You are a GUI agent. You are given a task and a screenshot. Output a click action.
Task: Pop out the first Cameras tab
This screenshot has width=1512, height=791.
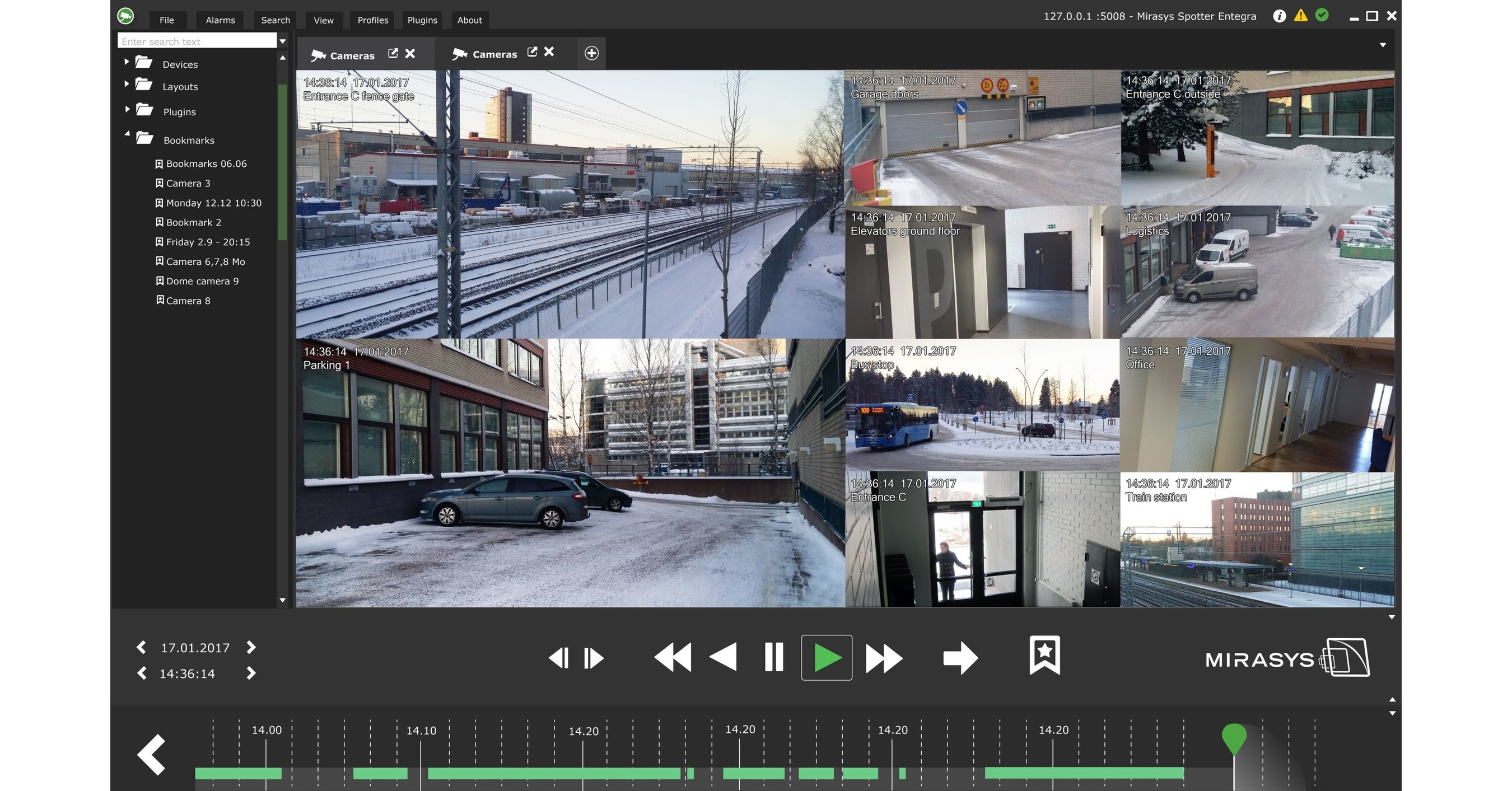point(393,53)
